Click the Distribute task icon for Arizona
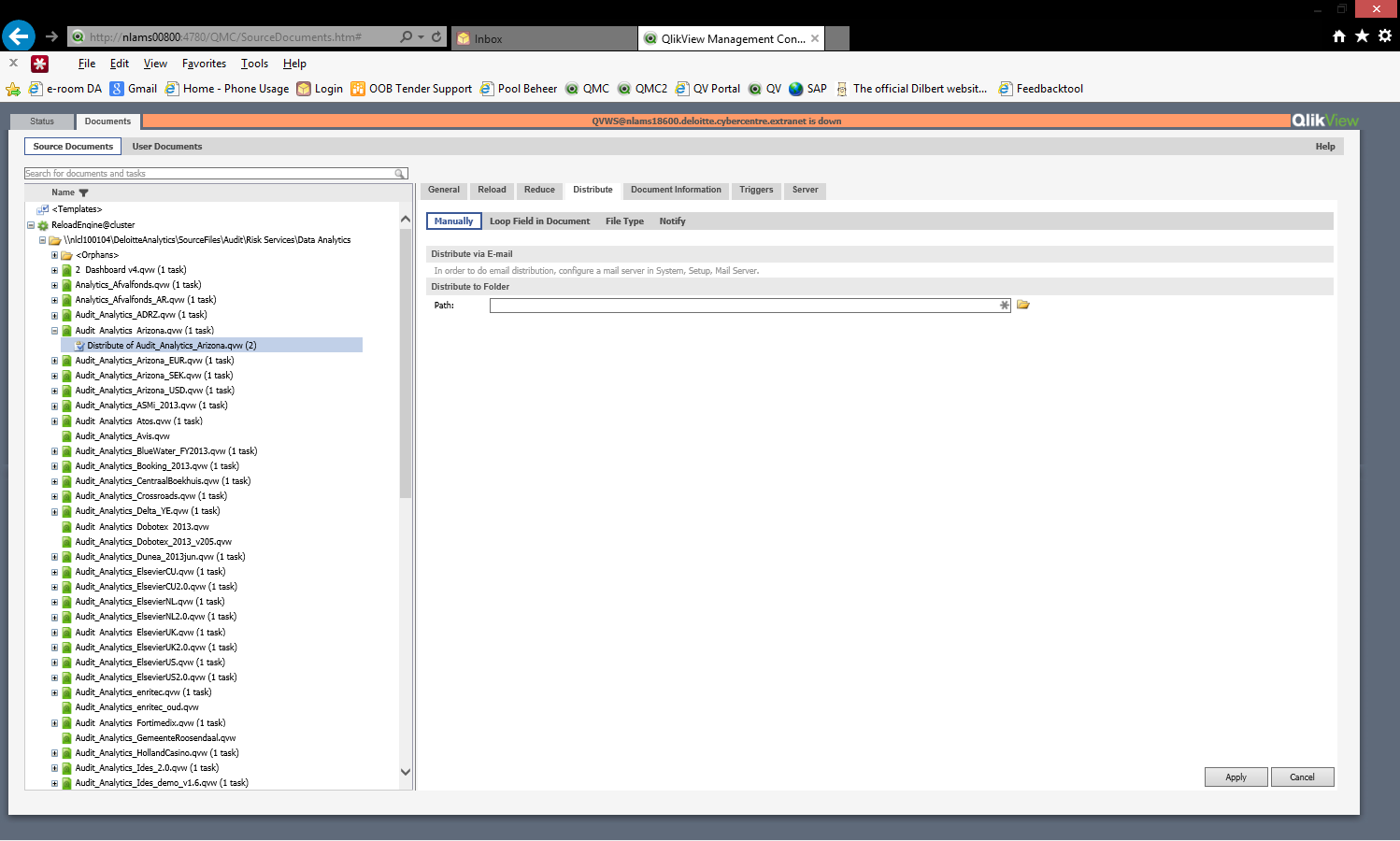The height and width of the screenshot is (841, 1400). click(x=79, y=346)
